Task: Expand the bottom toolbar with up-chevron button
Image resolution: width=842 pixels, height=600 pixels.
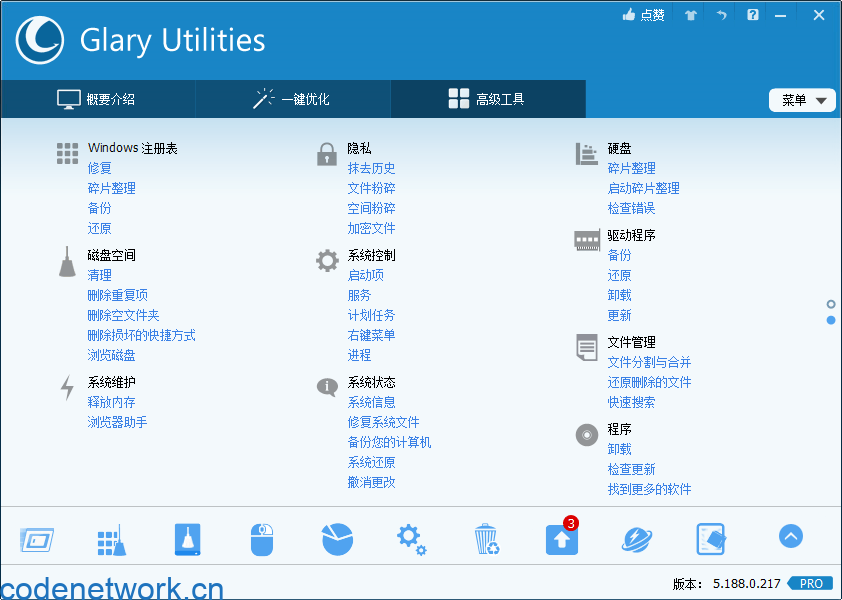Action: click(x=791, y=536)
